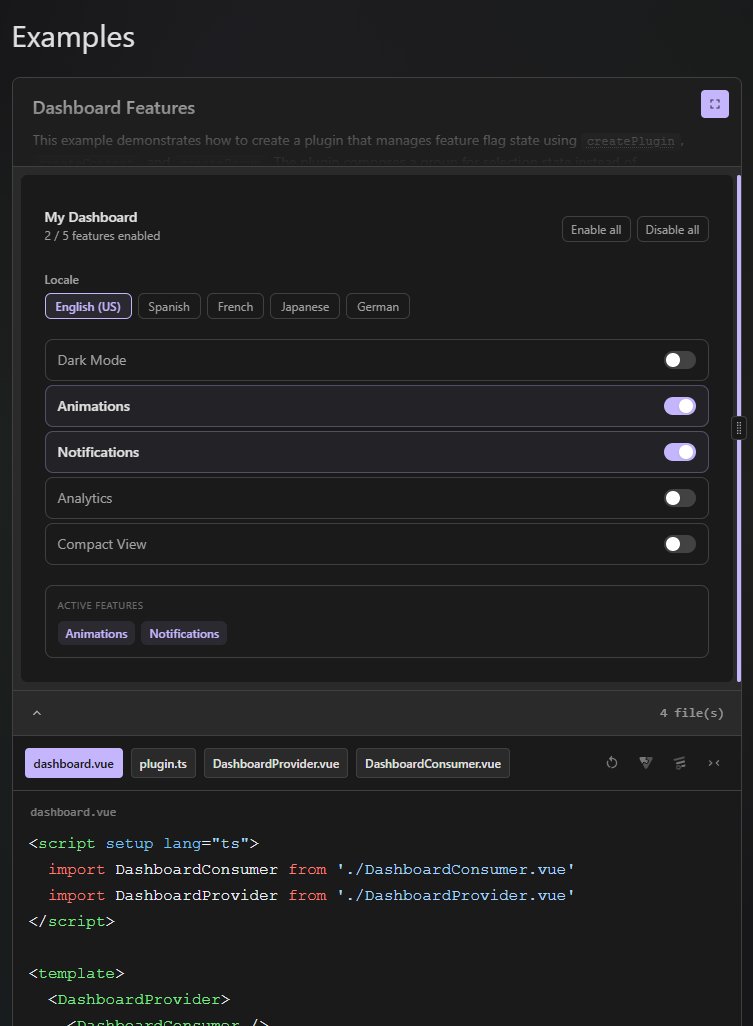
Task: Open the DashboardConsumer.vue file tab
Action: tap(432, 763)
